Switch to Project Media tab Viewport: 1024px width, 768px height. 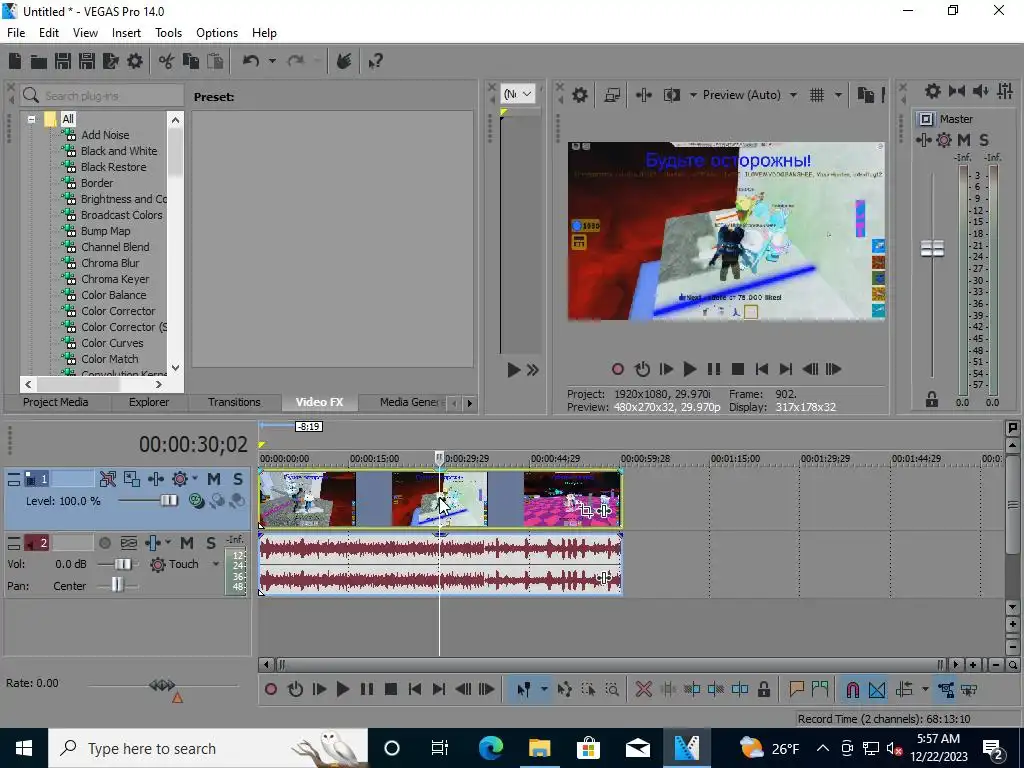coord(56,402)
